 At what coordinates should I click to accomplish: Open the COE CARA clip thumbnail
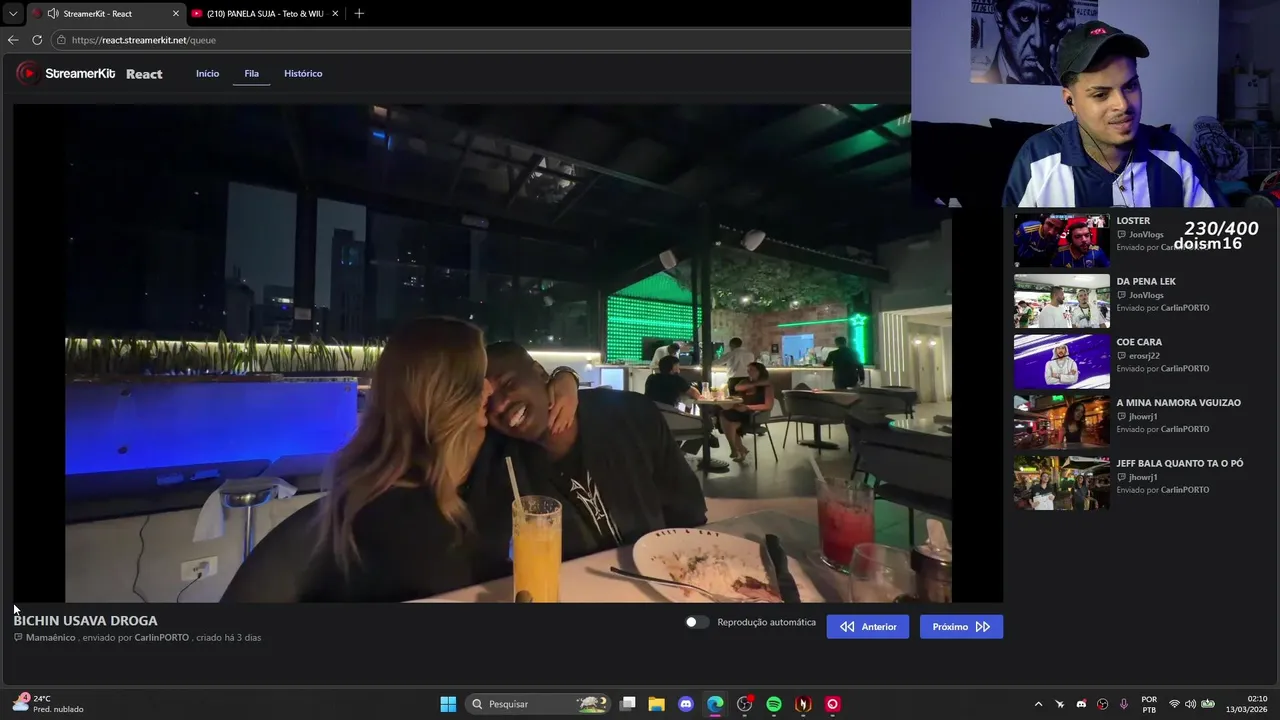[1062, 361]
